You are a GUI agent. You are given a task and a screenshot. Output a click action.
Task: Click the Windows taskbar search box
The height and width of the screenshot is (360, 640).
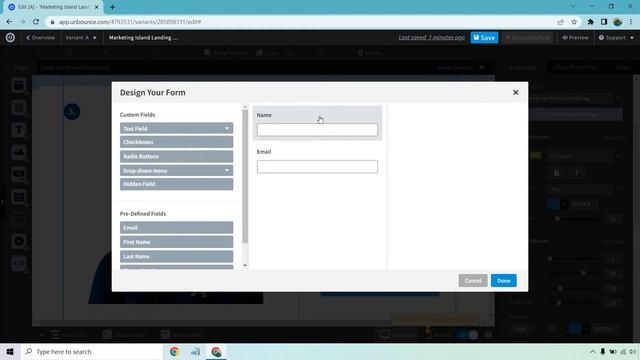click(91, 351)
